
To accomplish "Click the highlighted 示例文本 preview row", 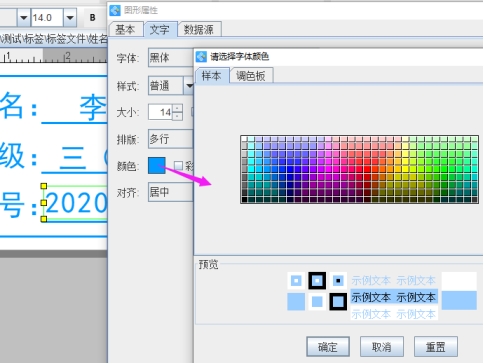I will pos(394,297).
